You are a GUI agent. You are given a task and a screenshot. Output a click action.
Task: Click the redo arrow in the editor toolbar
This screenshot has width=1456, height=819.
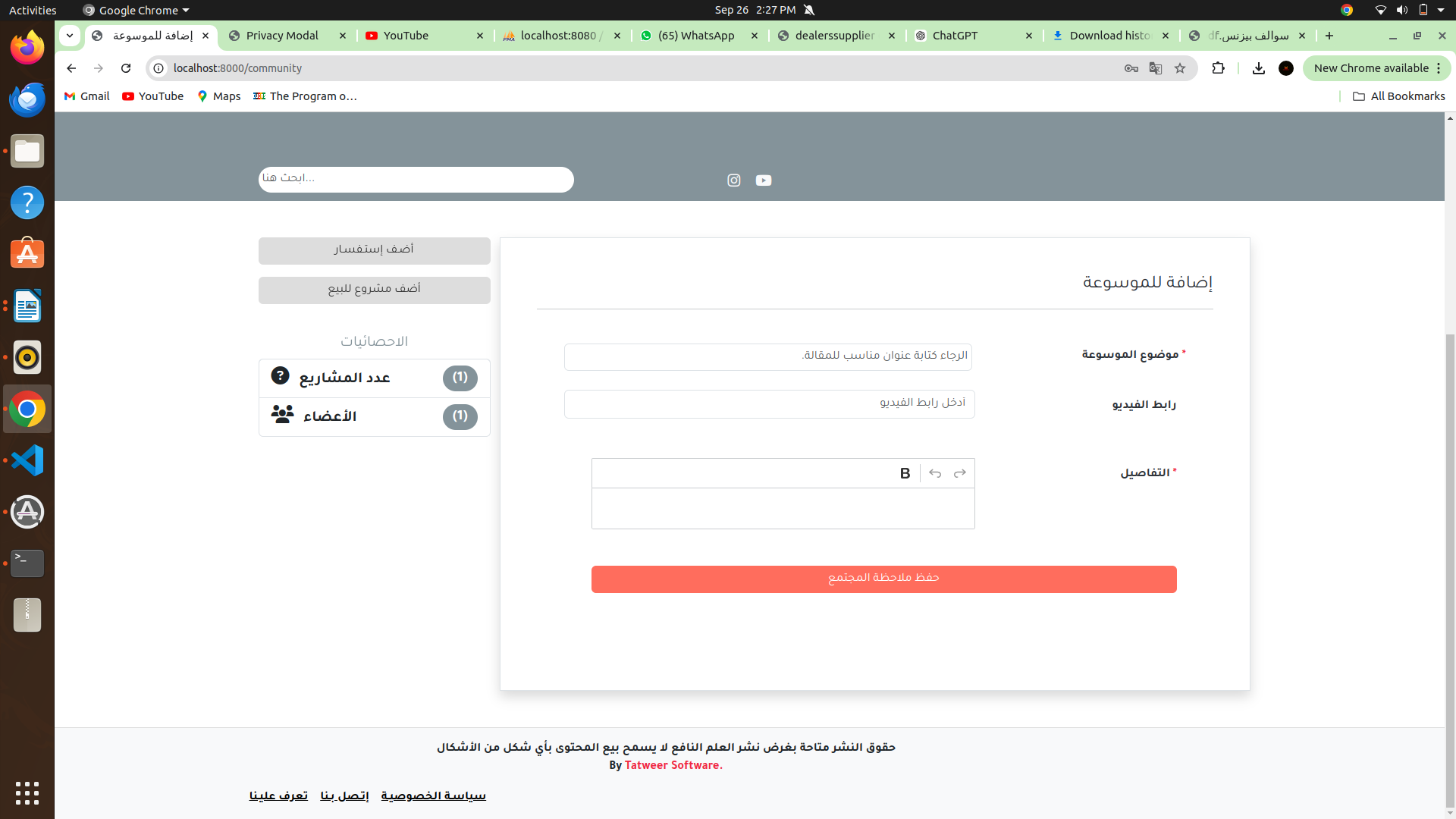(959, 473)
